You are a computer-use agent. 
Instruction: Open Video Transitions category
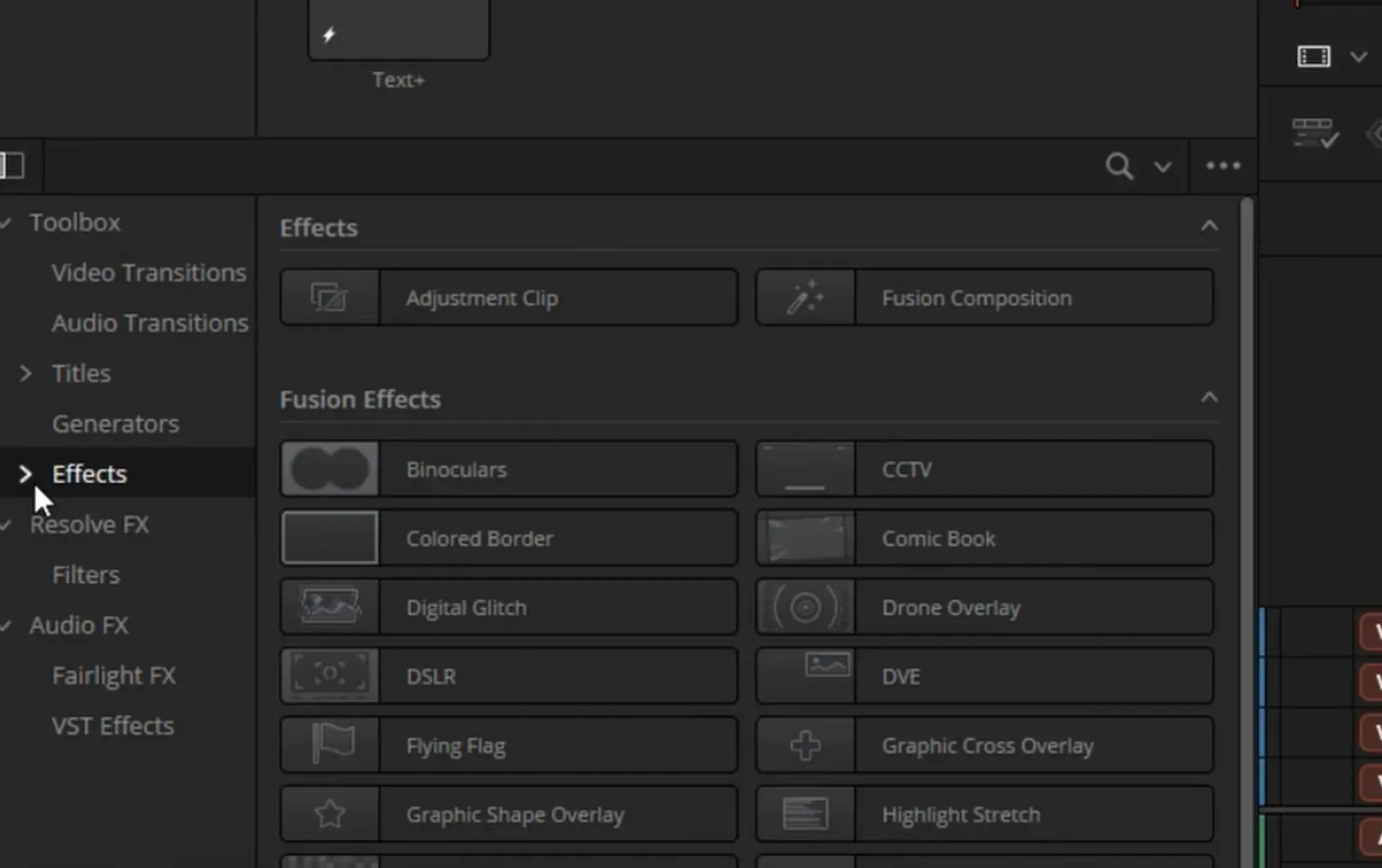pos(148,273)
